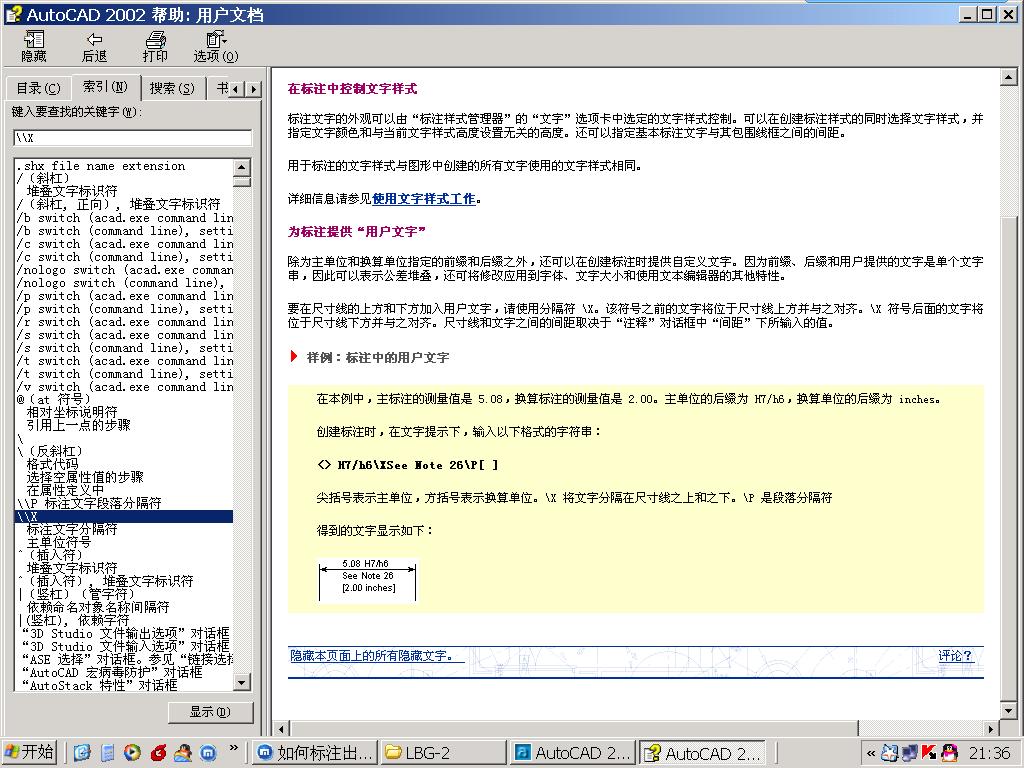
Task: Switch to the 目录(C) tab
Action: coord(38,88)
